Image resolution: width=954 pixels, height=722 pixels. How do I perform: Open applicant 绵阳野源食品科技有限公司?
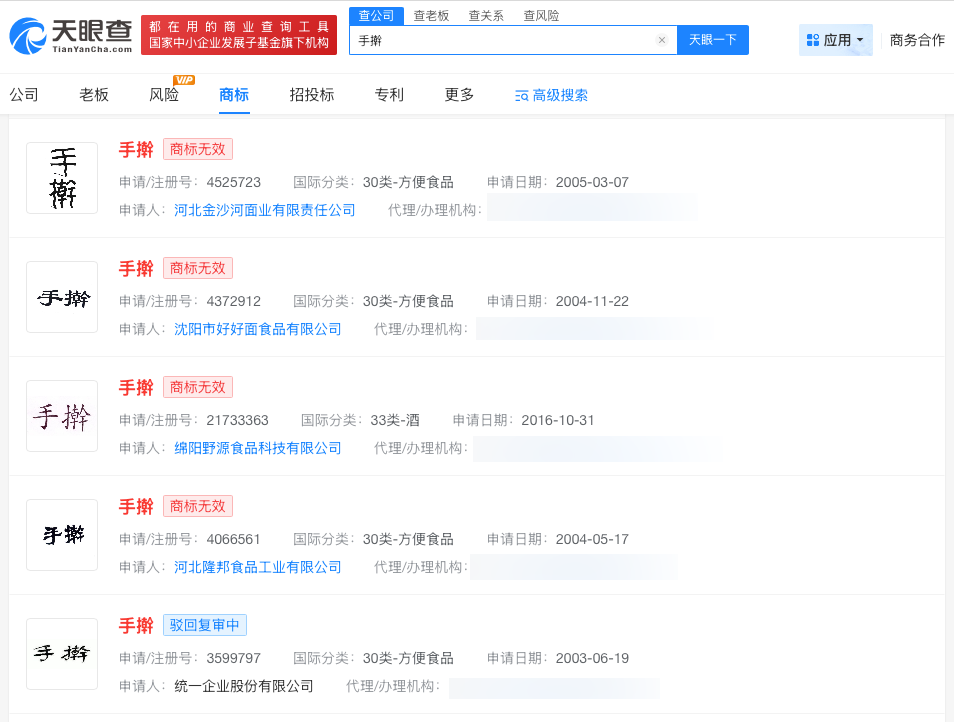click(x=257, y=448)
